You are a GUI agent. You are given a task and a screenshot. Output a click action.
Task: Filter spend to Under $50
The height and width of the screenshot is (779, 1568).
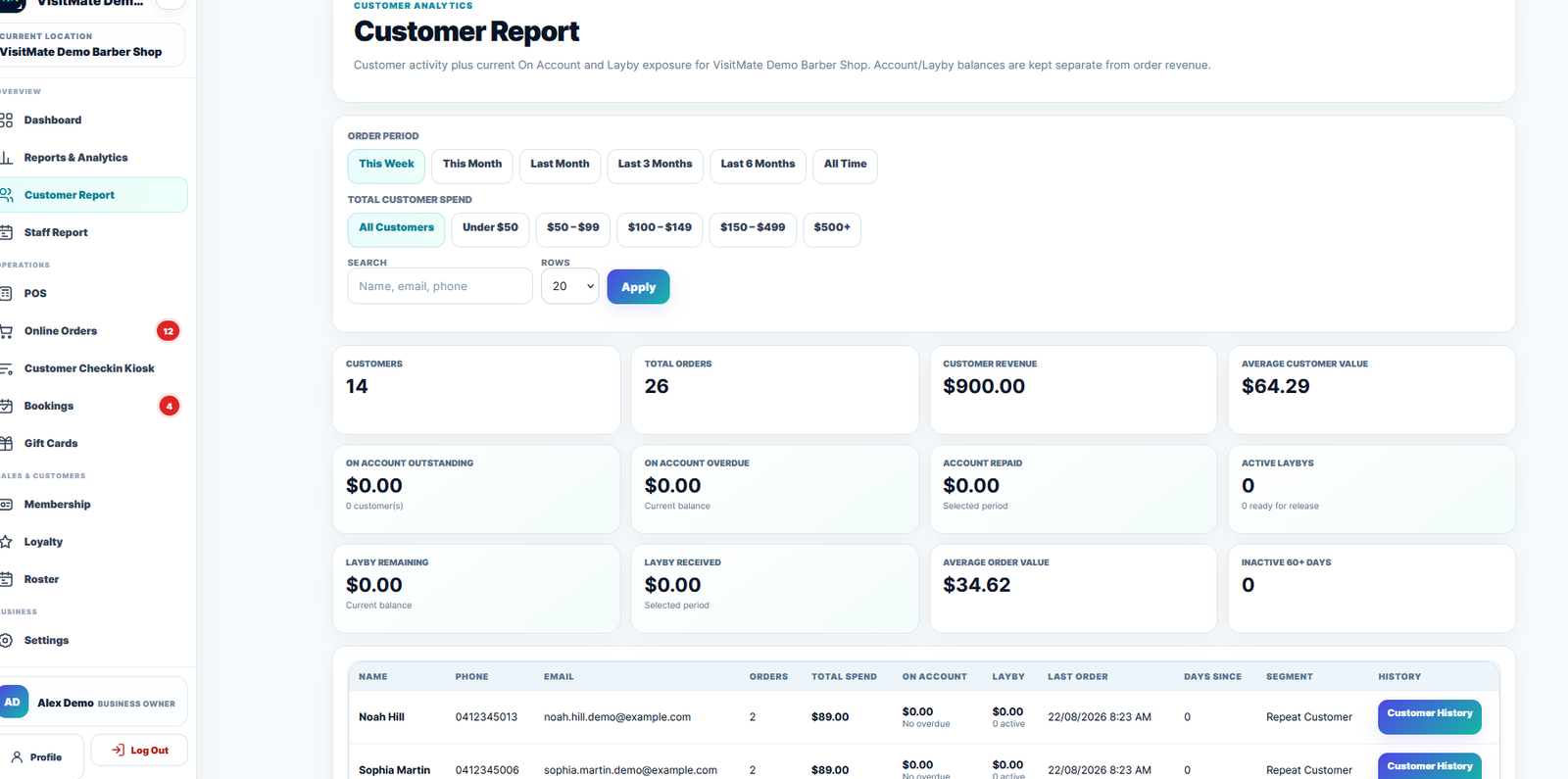click(490, 229)
